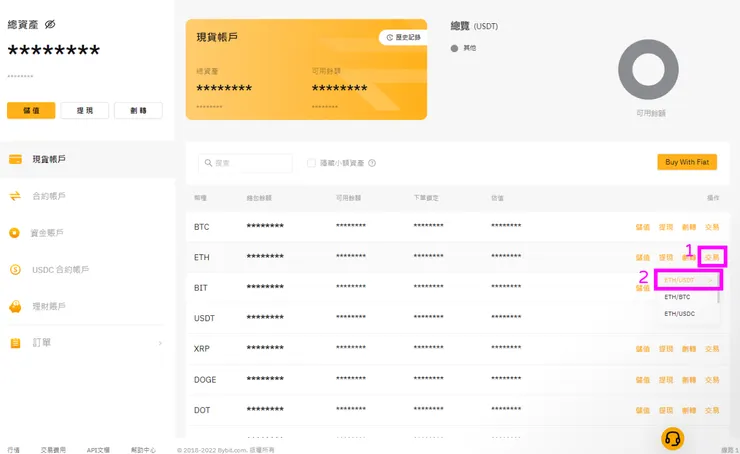
Task: Click 儲值 in the BTC row
Action: [642, 227]
